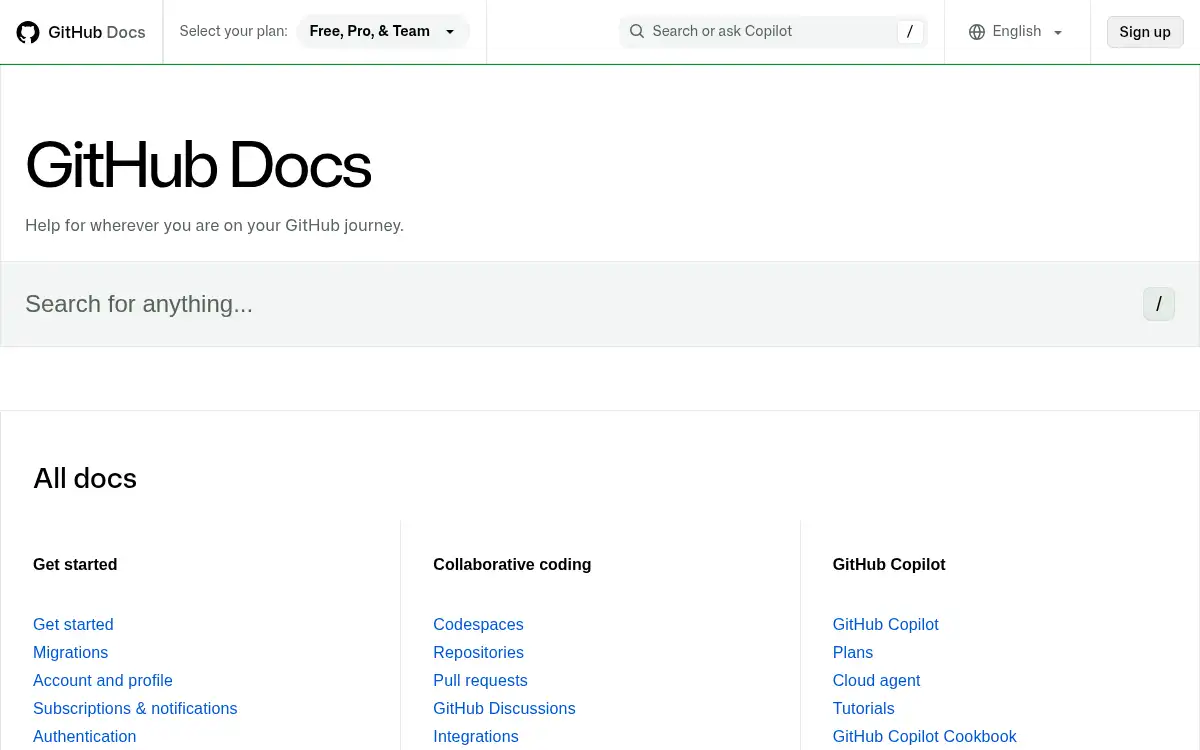Open the Tutorials link
This screenshot has width=1200, height=750.
[863, 708]
